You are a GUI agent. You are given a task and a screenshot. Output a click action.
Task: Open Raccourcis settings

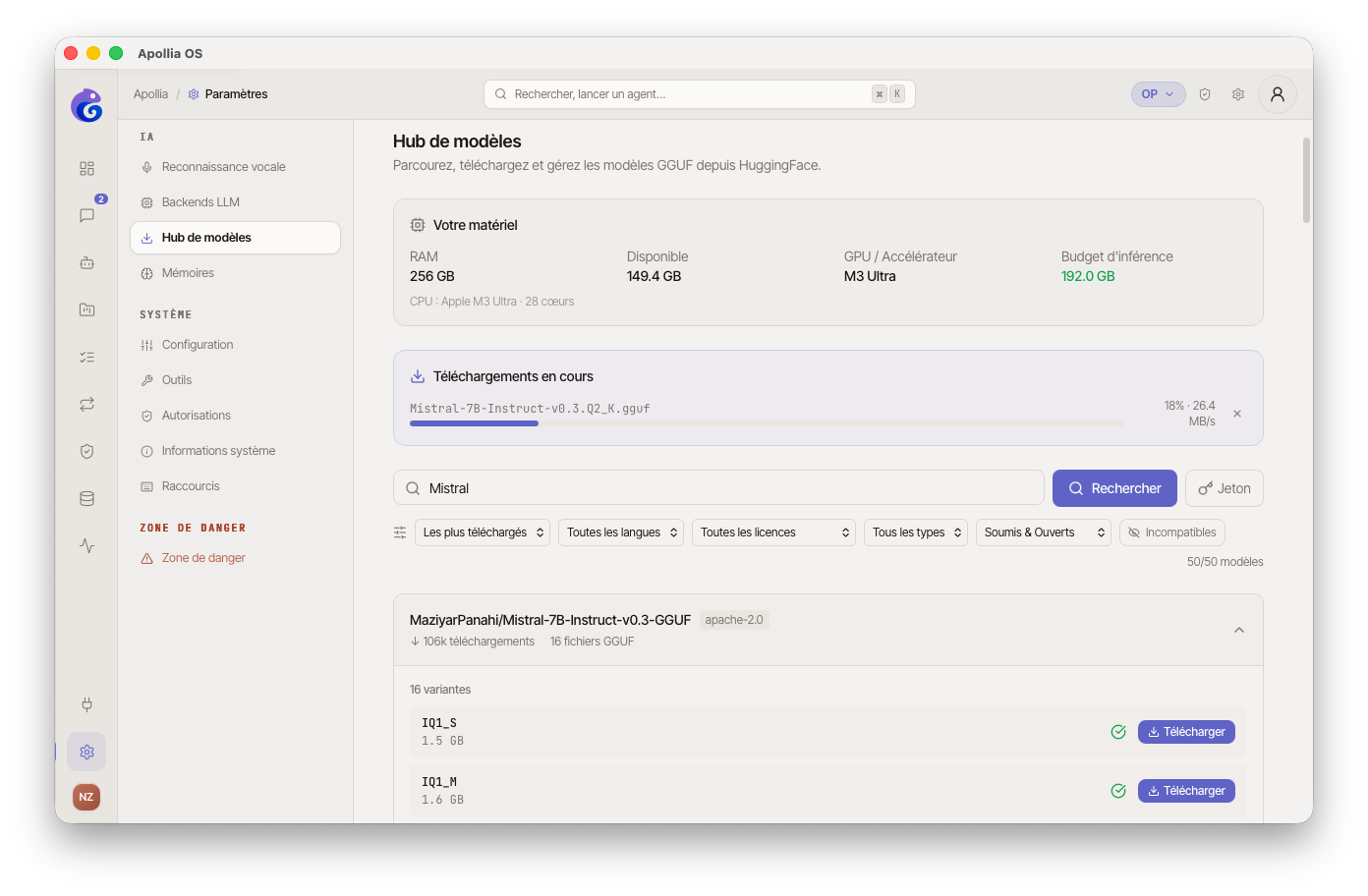(235, 486)
